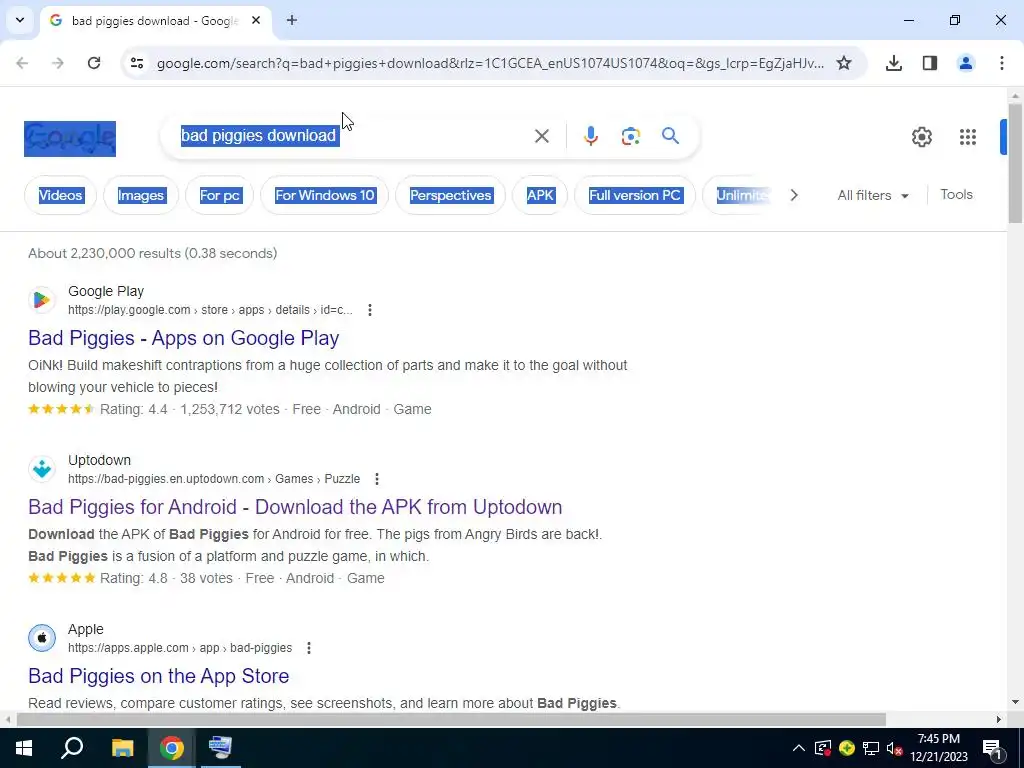Select the Full version PC filter chip

[635, 195]
